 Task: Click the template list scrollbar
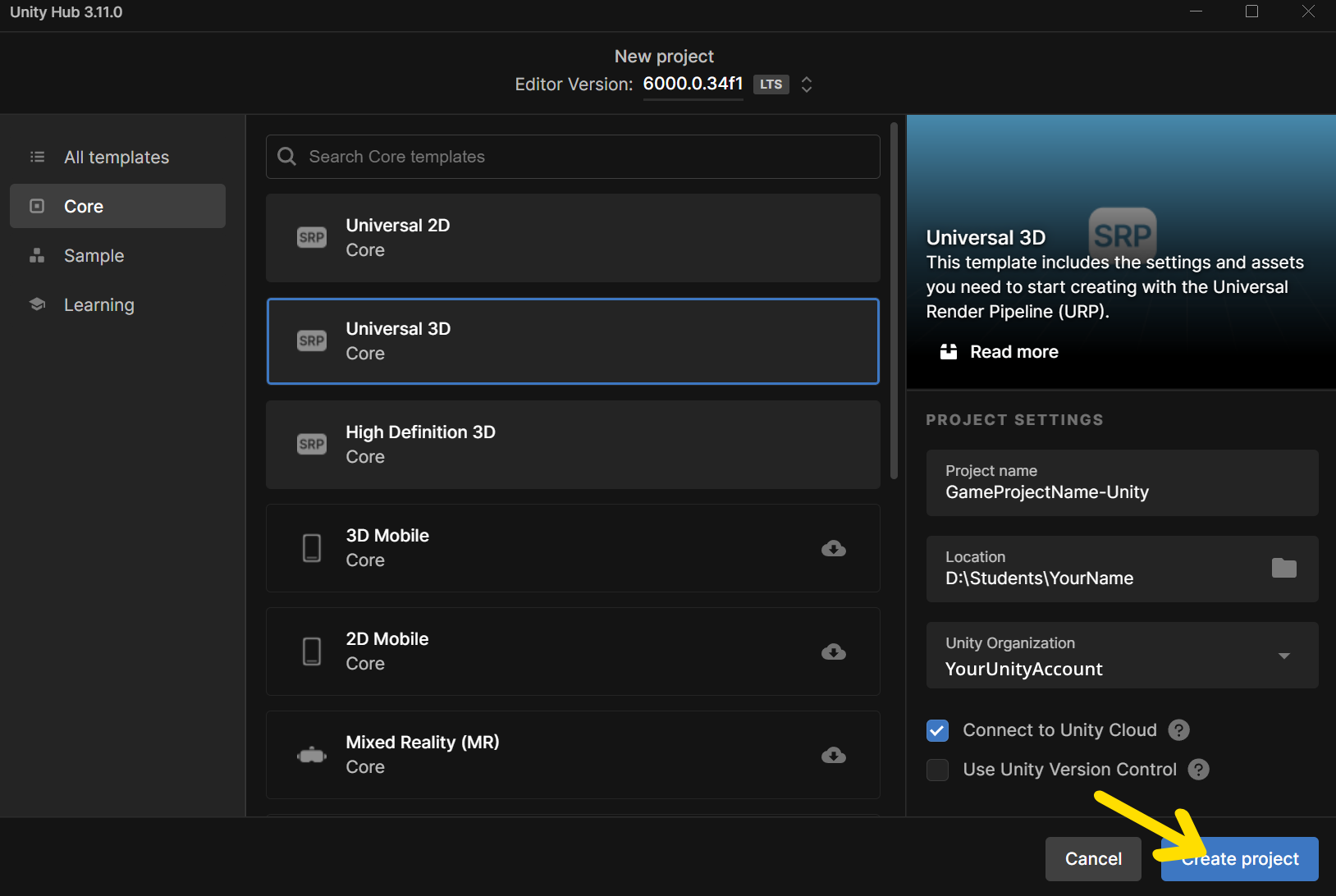point(894,301)
